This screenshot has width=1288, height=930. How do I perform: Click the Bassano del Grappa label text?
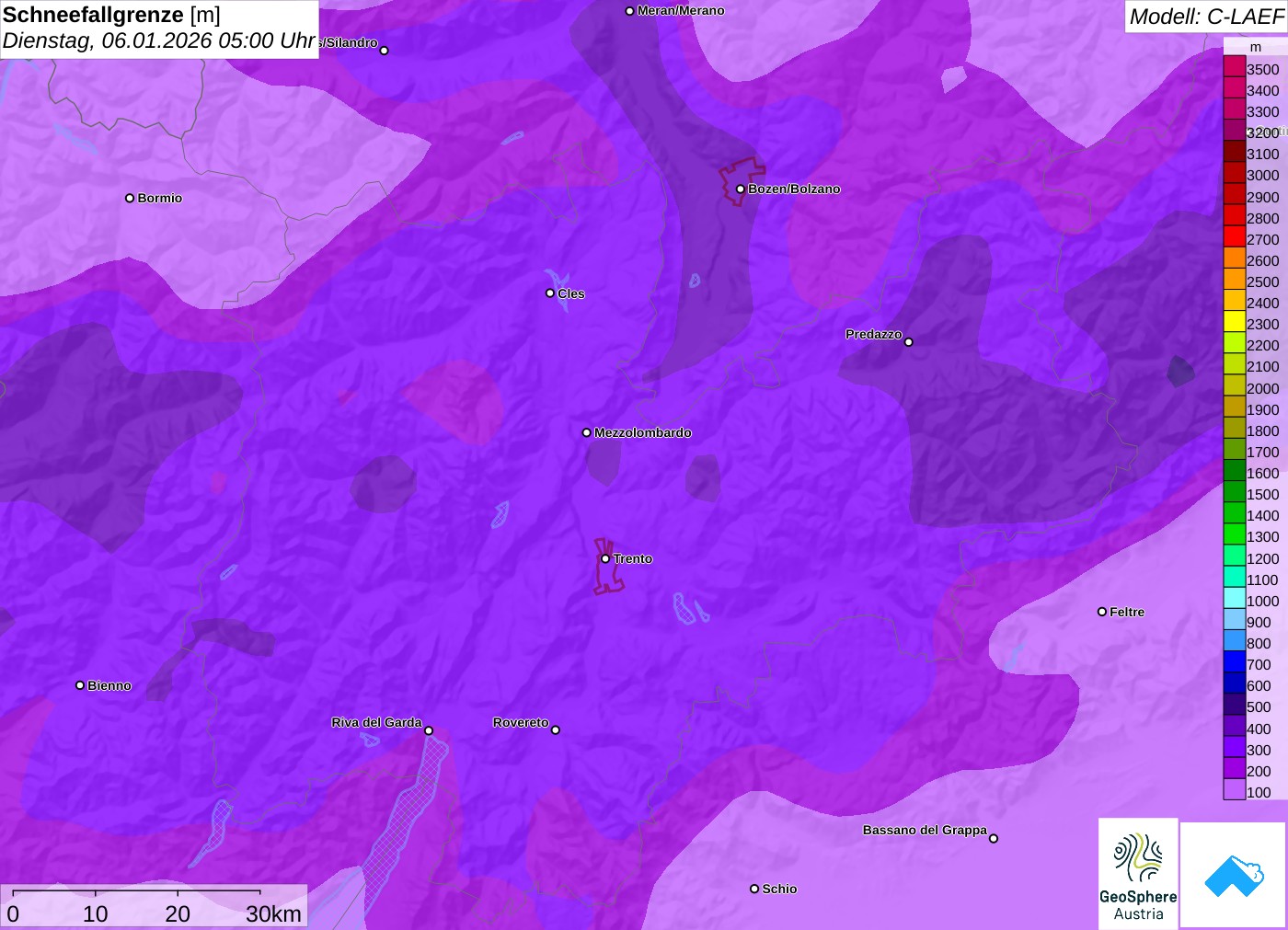pyautogui.click(x=925, y=830)
